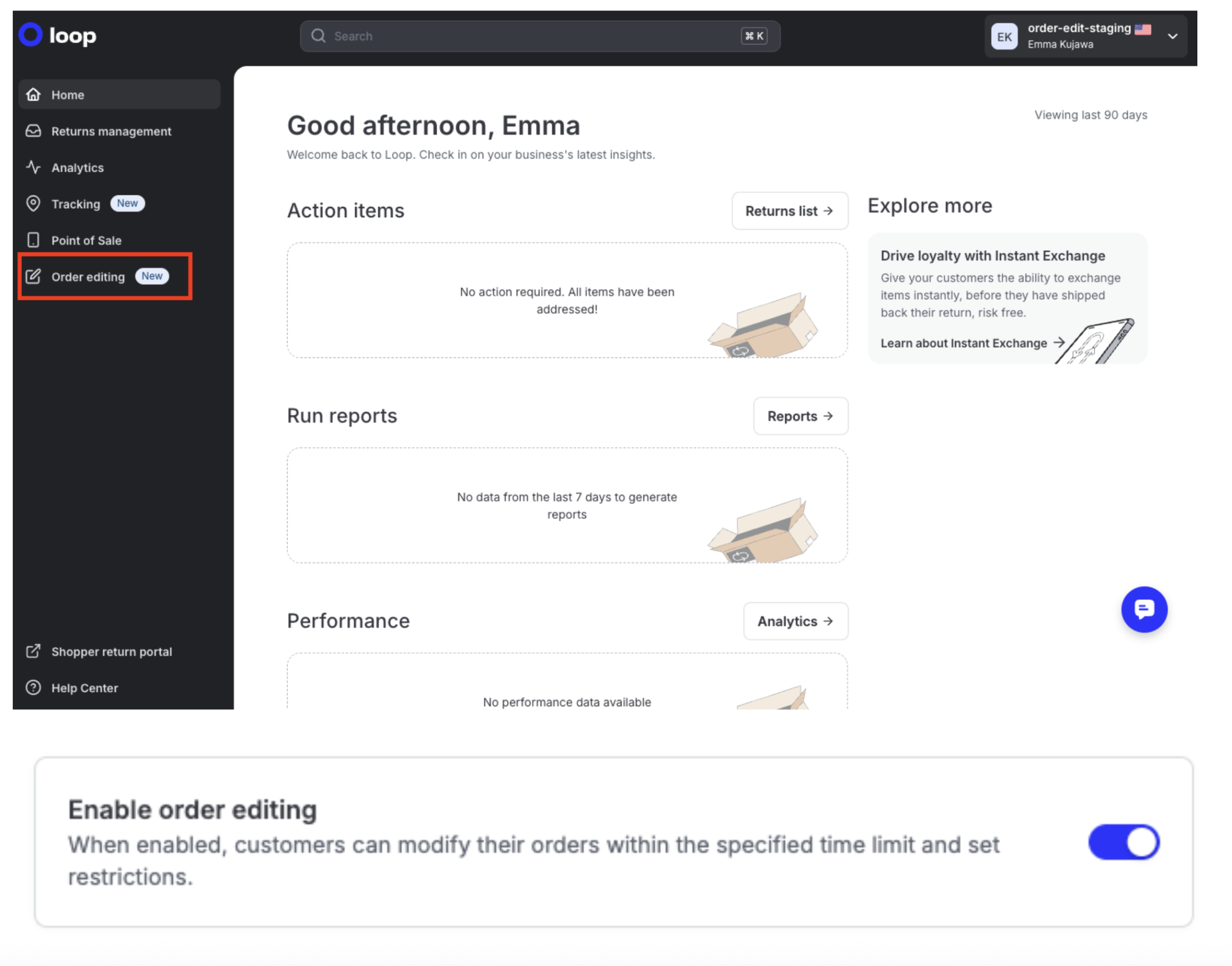
Task: Click the Loop logo icon
Action: (31, 35)
